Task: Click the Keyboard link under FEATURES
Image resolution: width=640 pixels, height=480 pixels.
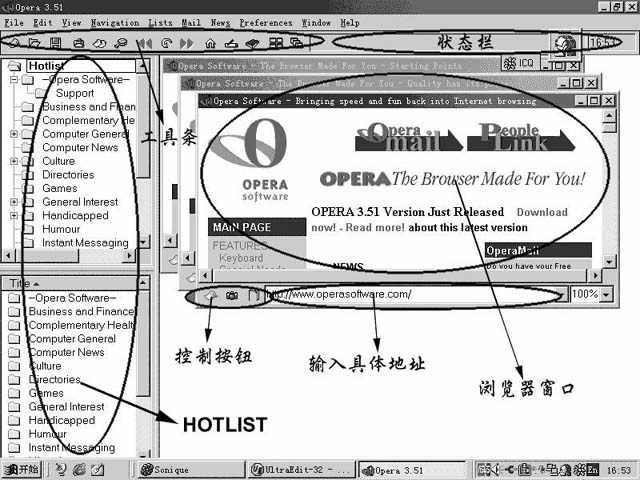Action: 241,258
